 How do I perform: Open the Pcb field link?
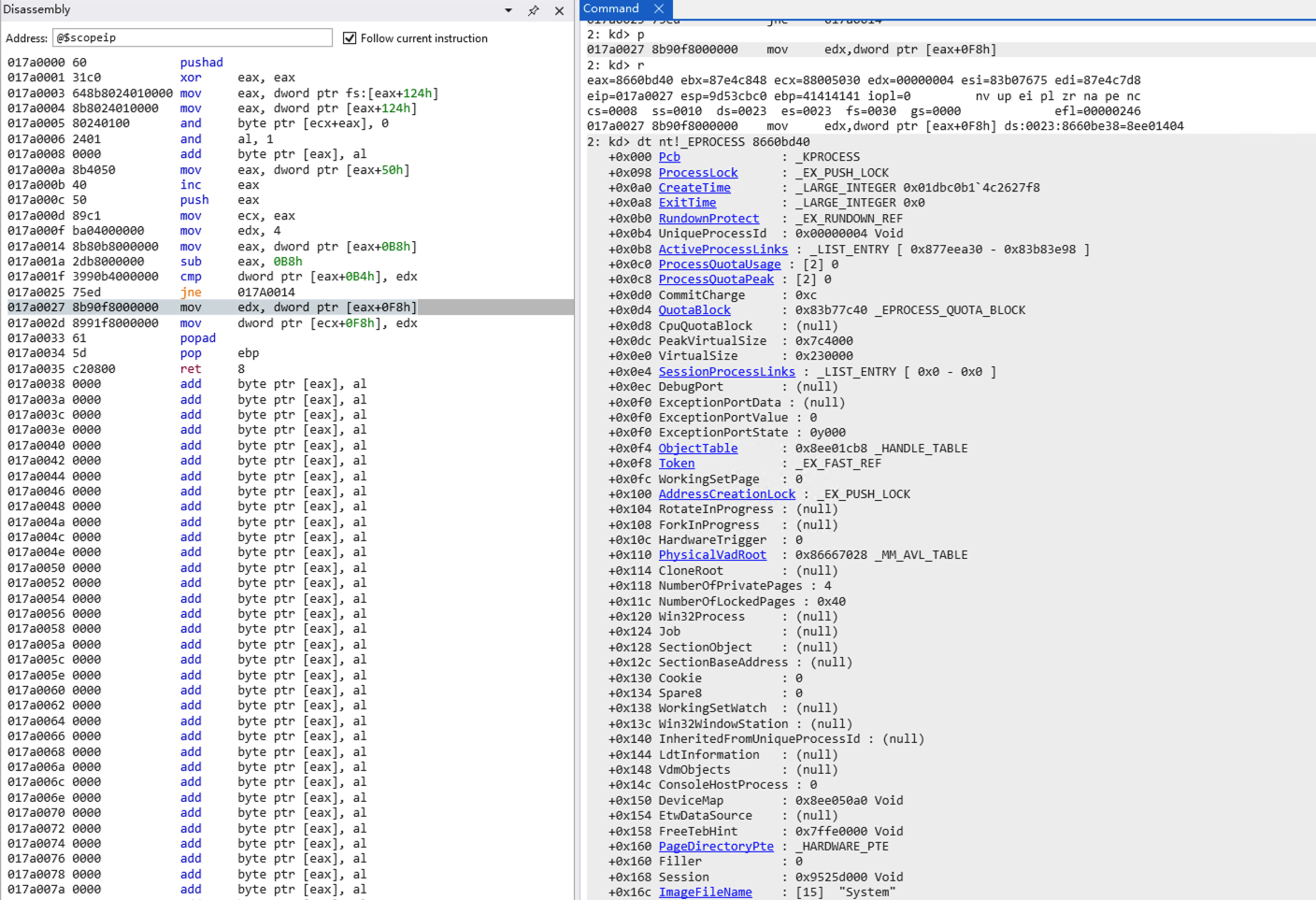(x=669, y=157)
